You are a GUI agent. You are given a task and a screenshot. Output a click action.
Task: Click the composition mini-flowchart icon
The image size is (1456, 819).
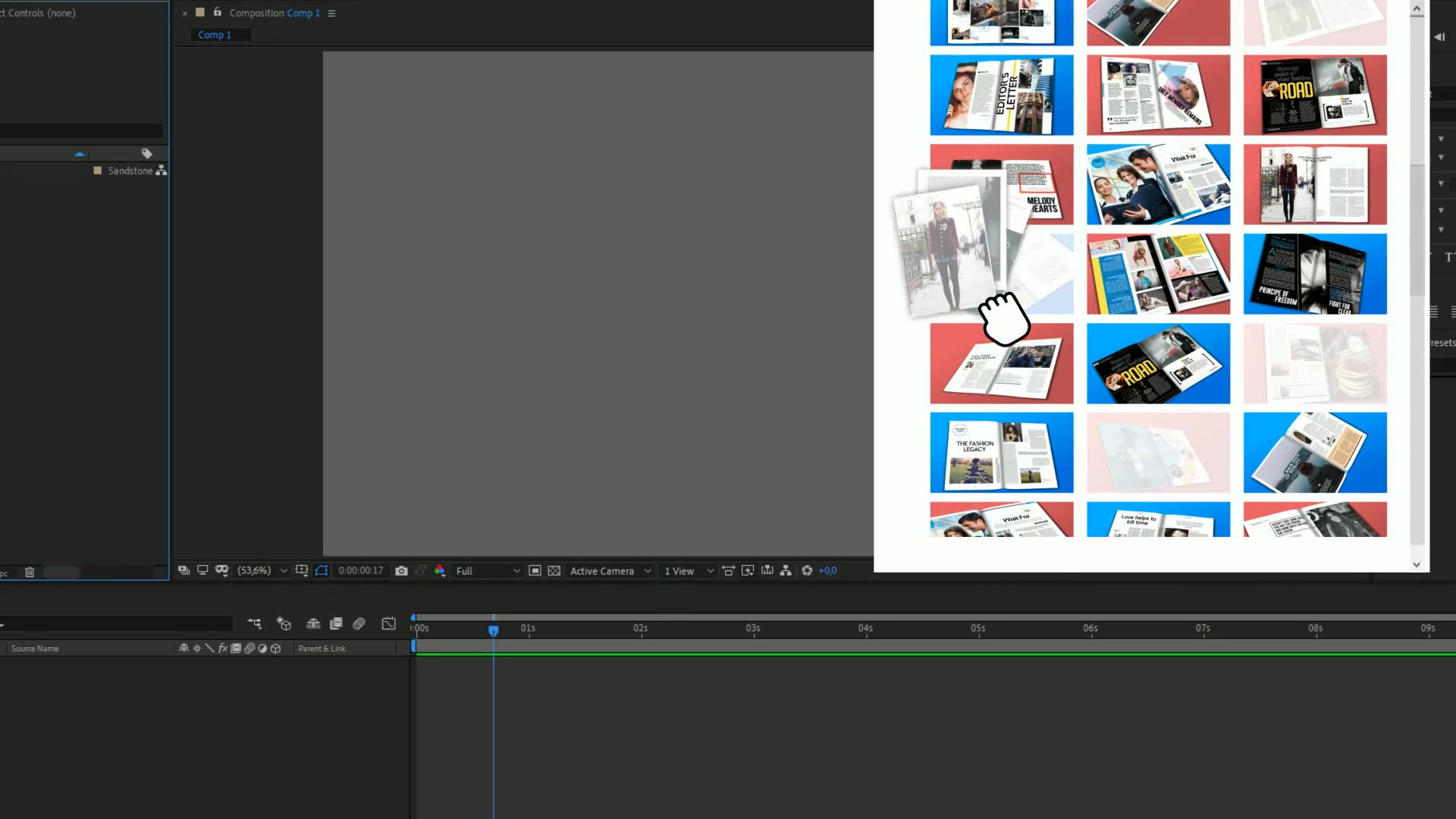point(254,623)
